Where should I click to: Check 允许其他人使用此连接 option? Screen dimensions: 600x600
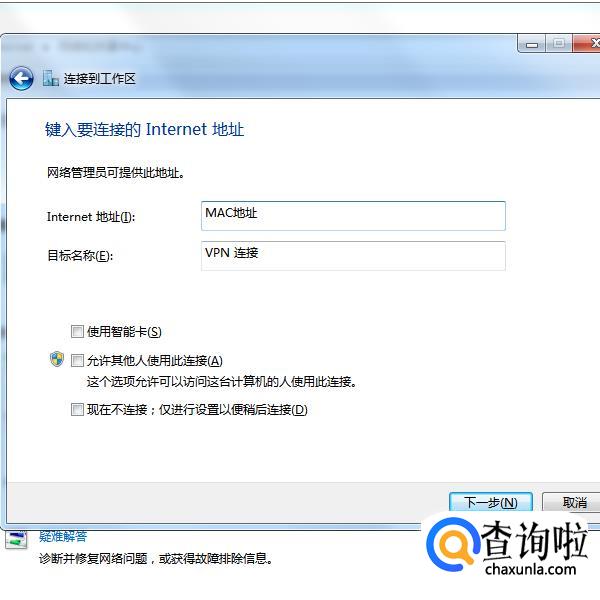tap(77, 360)
